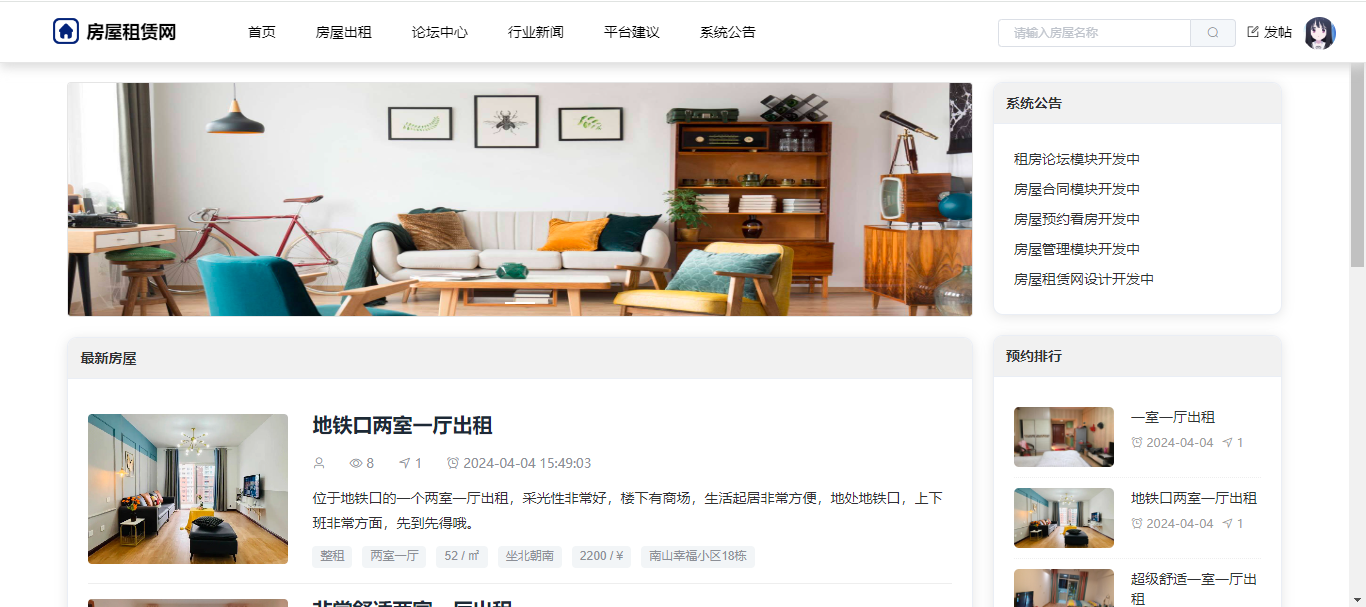The image size is (1366, 607).
Task: Click the house logo icon
Action: coord(66,31)
